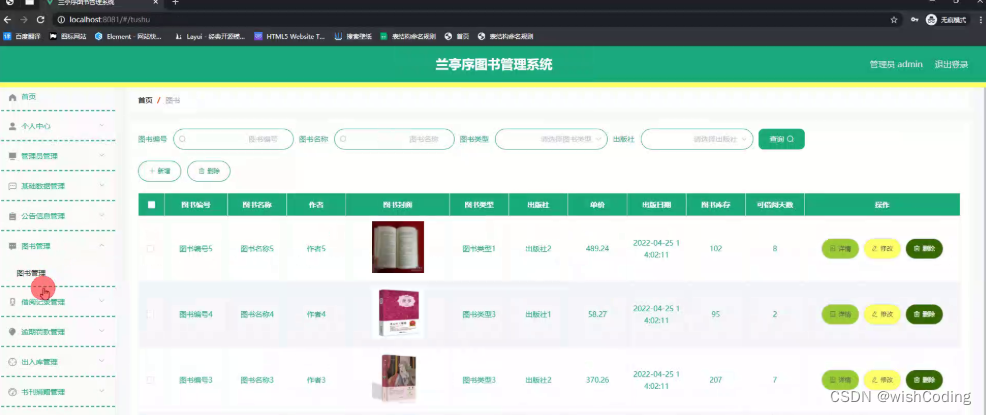Click the 基础数据管理 chat icon

(13, 186)
